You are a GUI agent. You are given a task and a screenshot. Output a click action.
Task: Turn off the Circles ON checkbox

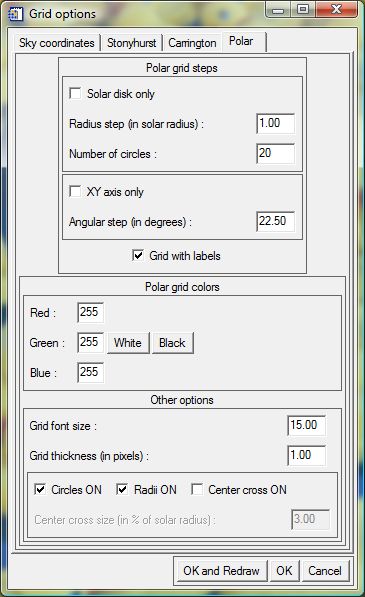click(40, 489)
